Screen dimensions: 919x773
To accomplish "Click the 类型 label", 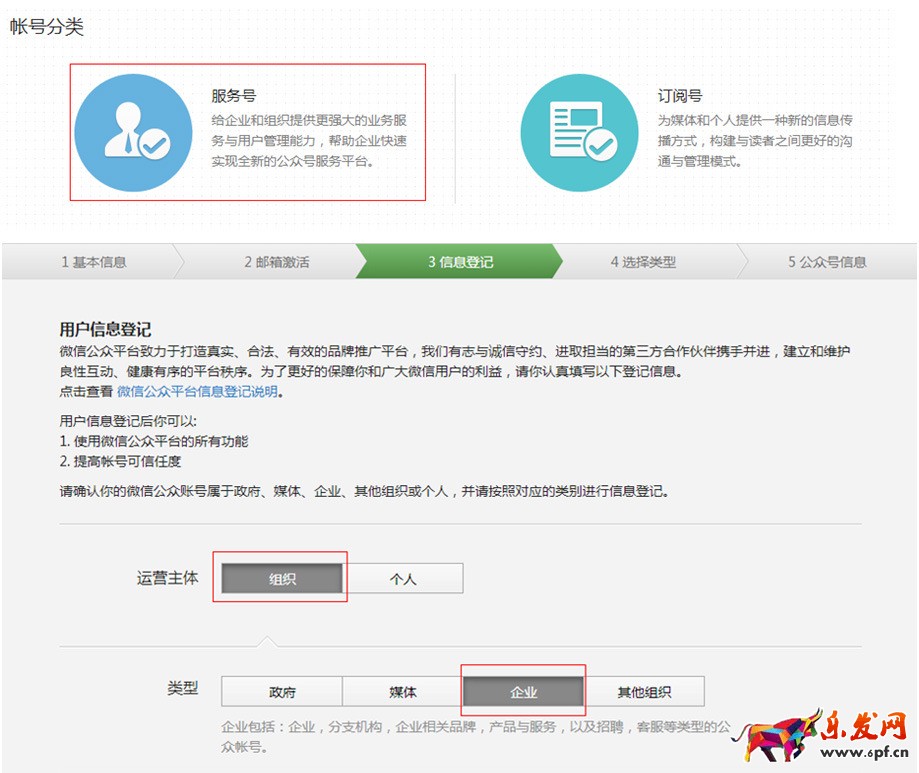I will [x=183, y=688].
